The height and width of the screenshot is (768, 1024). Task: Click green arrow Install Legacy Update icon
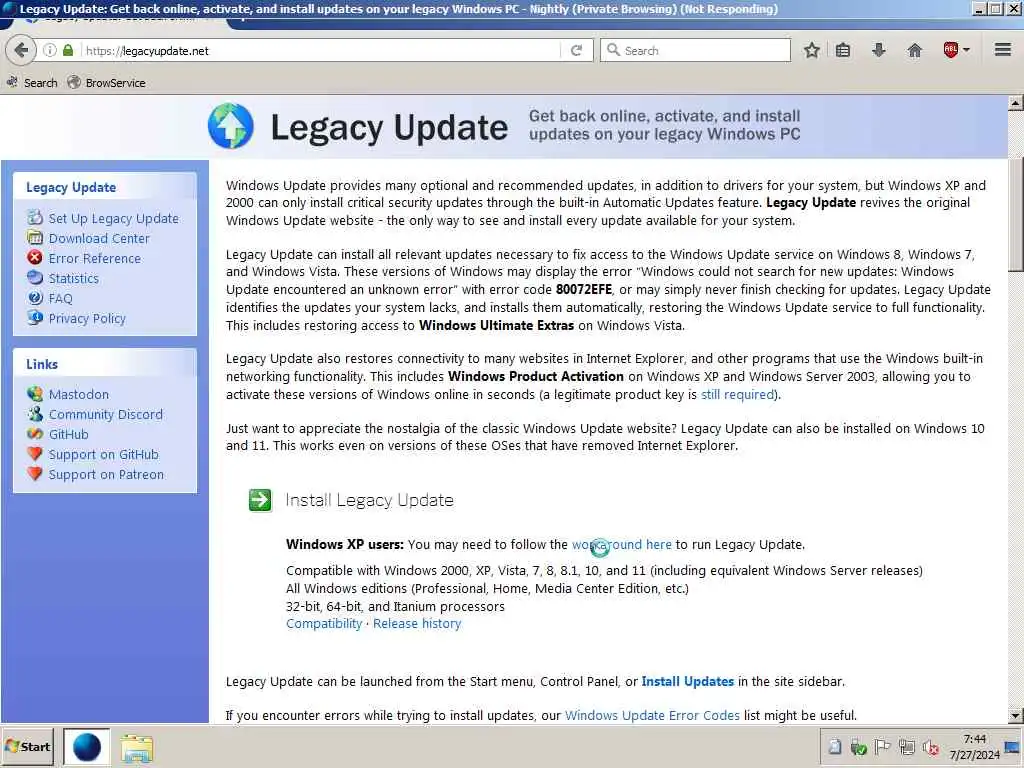point(261,500)
